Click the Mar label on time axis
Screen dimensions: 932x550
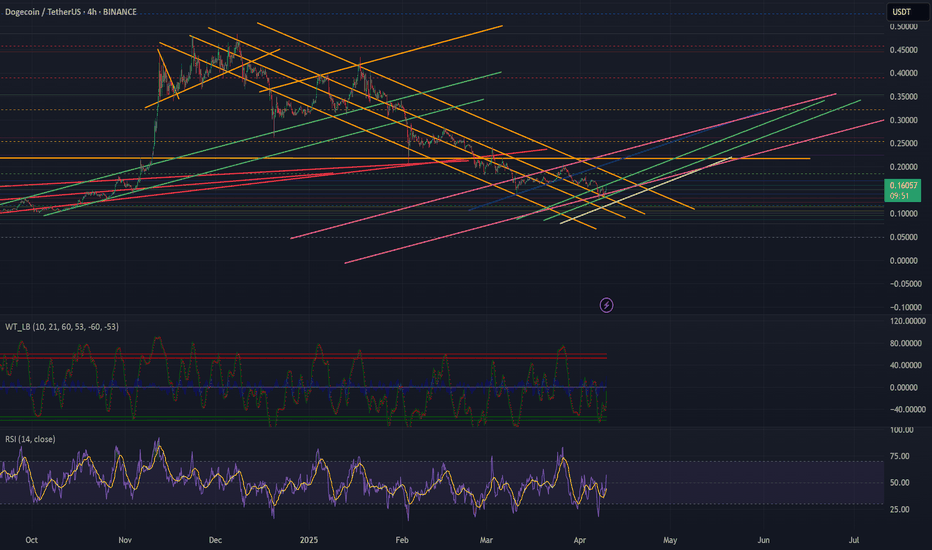pos(486,540)
